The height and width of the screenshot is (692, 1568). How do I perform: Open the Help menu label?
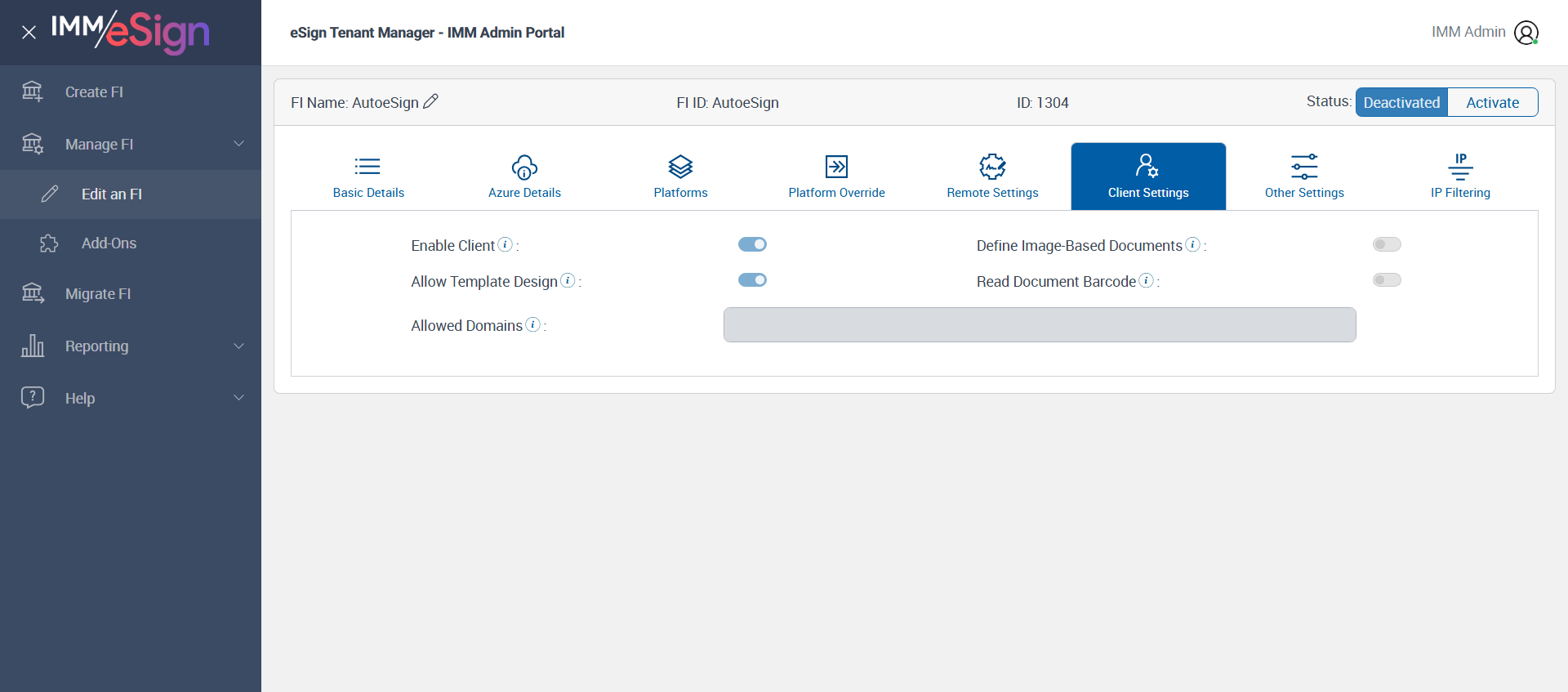(80, 399)
